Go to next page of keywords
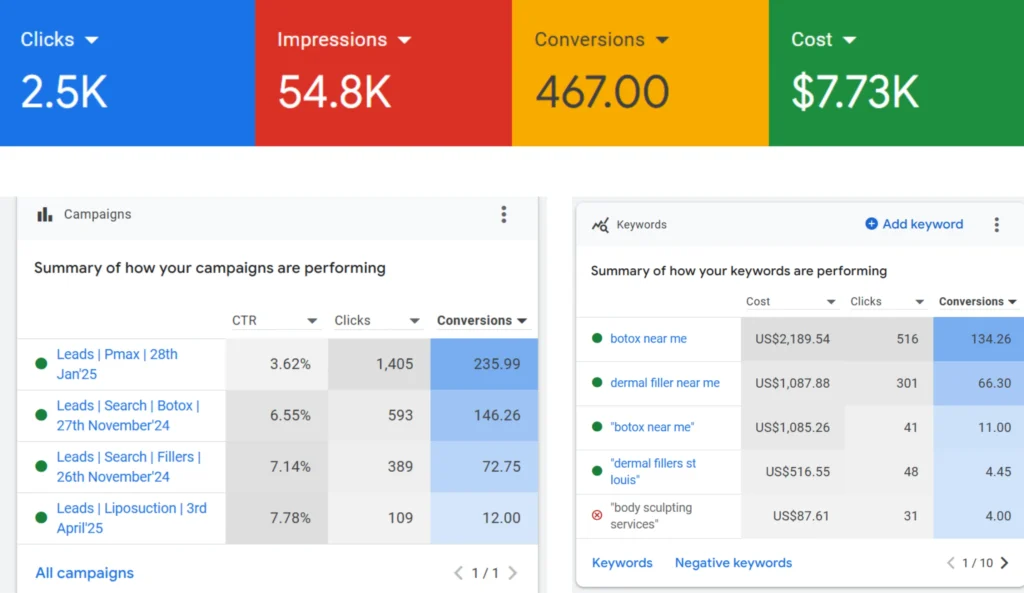The image size is (1024, 593). click(1005, 563)
